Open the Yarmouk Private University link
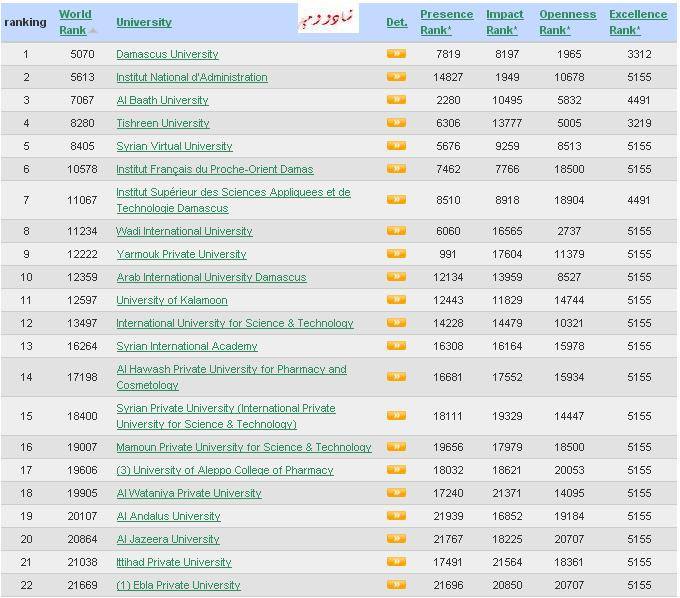The width and height of the screenshot is (680, 598). (181, 254)
